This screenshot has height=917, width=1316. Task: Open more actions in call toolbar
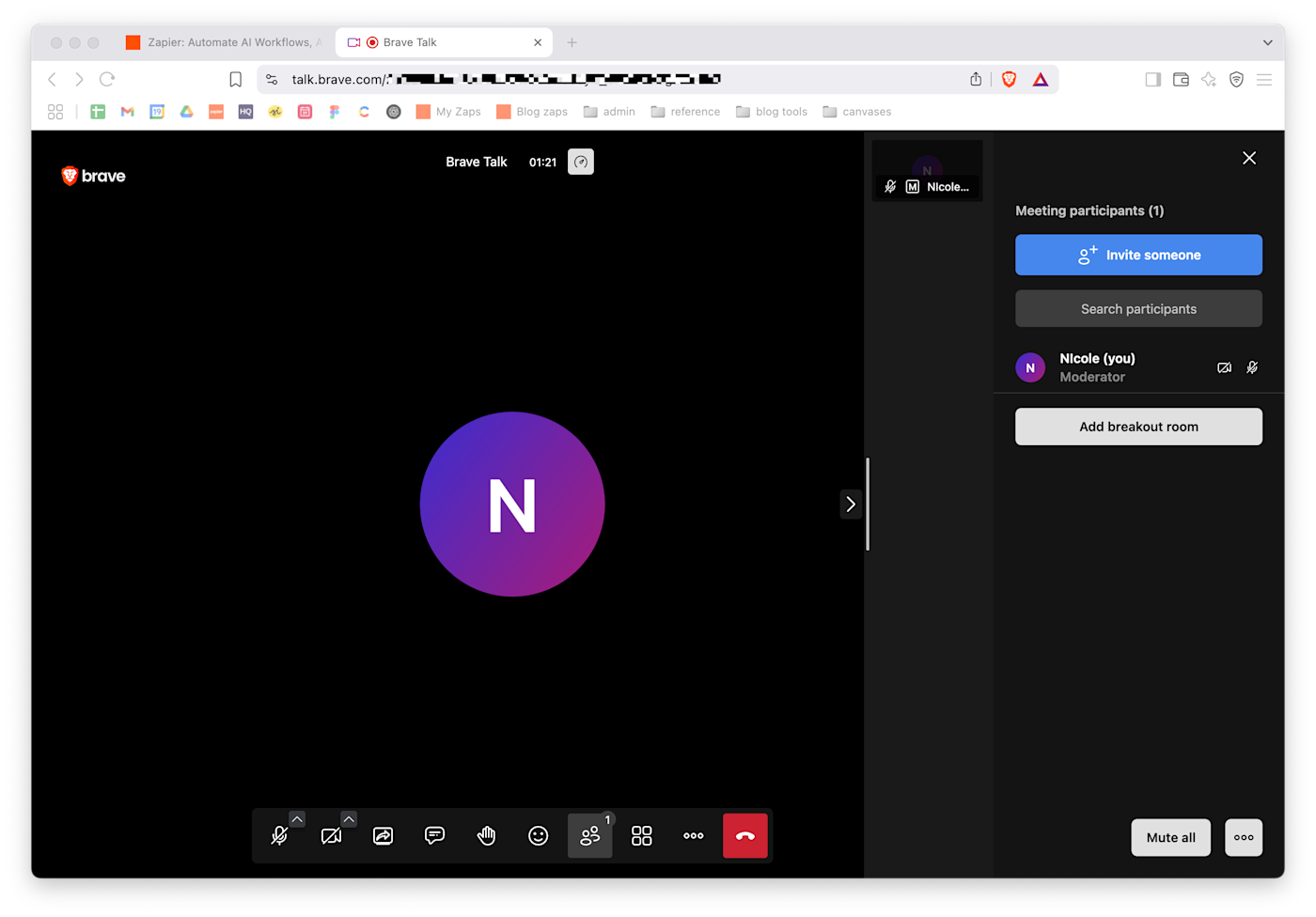tap(693, 836)
